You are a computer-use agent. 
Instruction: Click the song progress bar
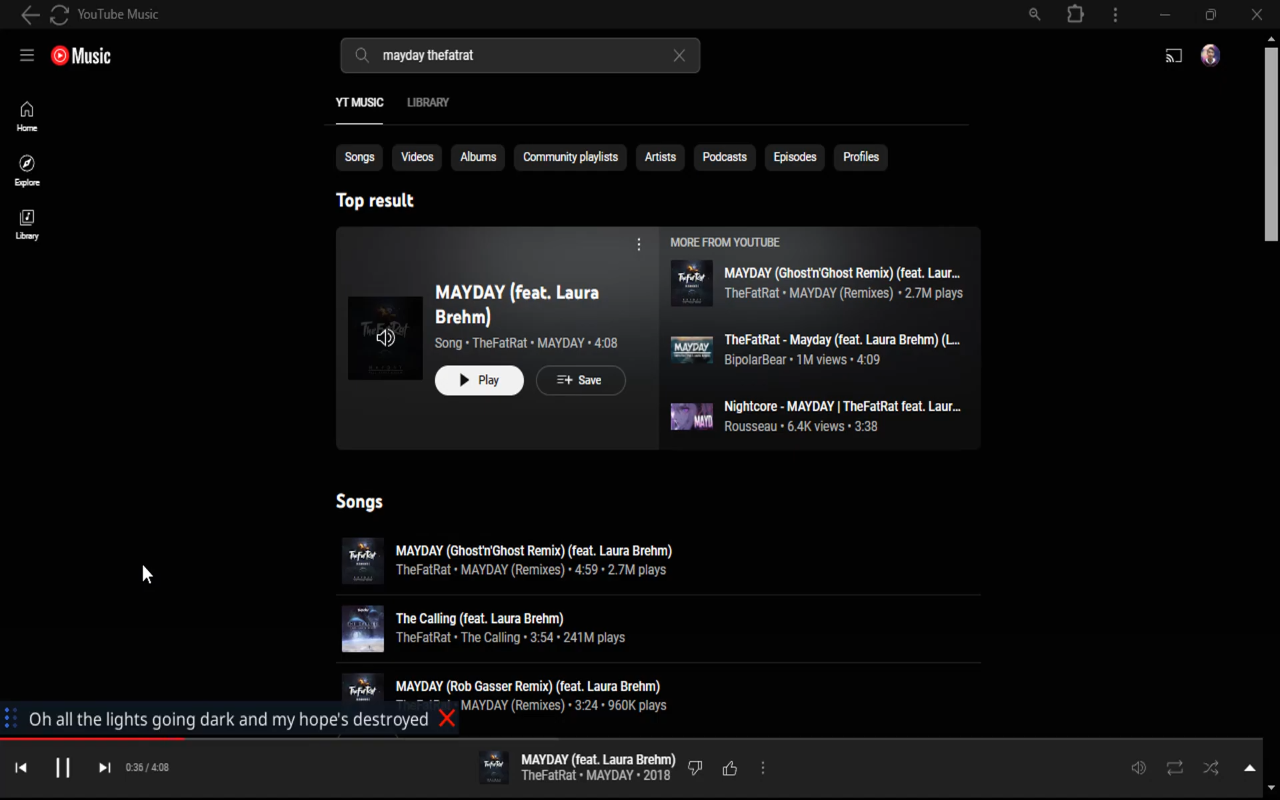tap(631, 739)
